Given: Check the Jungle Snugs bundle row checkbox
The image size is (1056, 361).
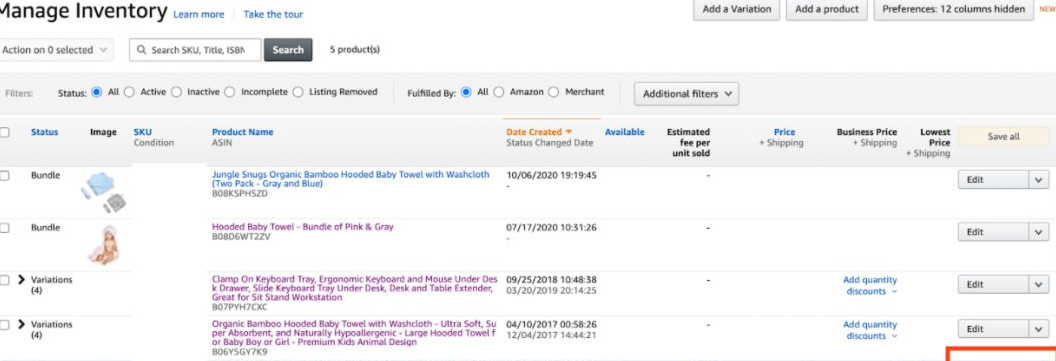Looking at the screenshot, I should tap(5, 175).
